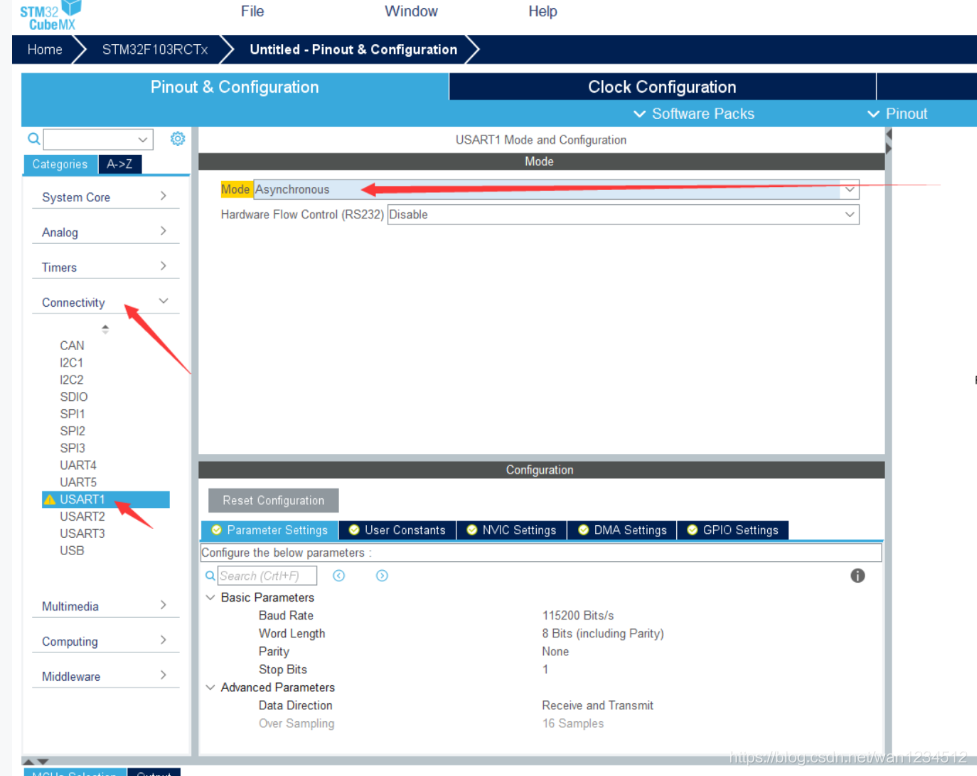Go to next search result arrow icon
977x776 pixels.
pos(382,576)
